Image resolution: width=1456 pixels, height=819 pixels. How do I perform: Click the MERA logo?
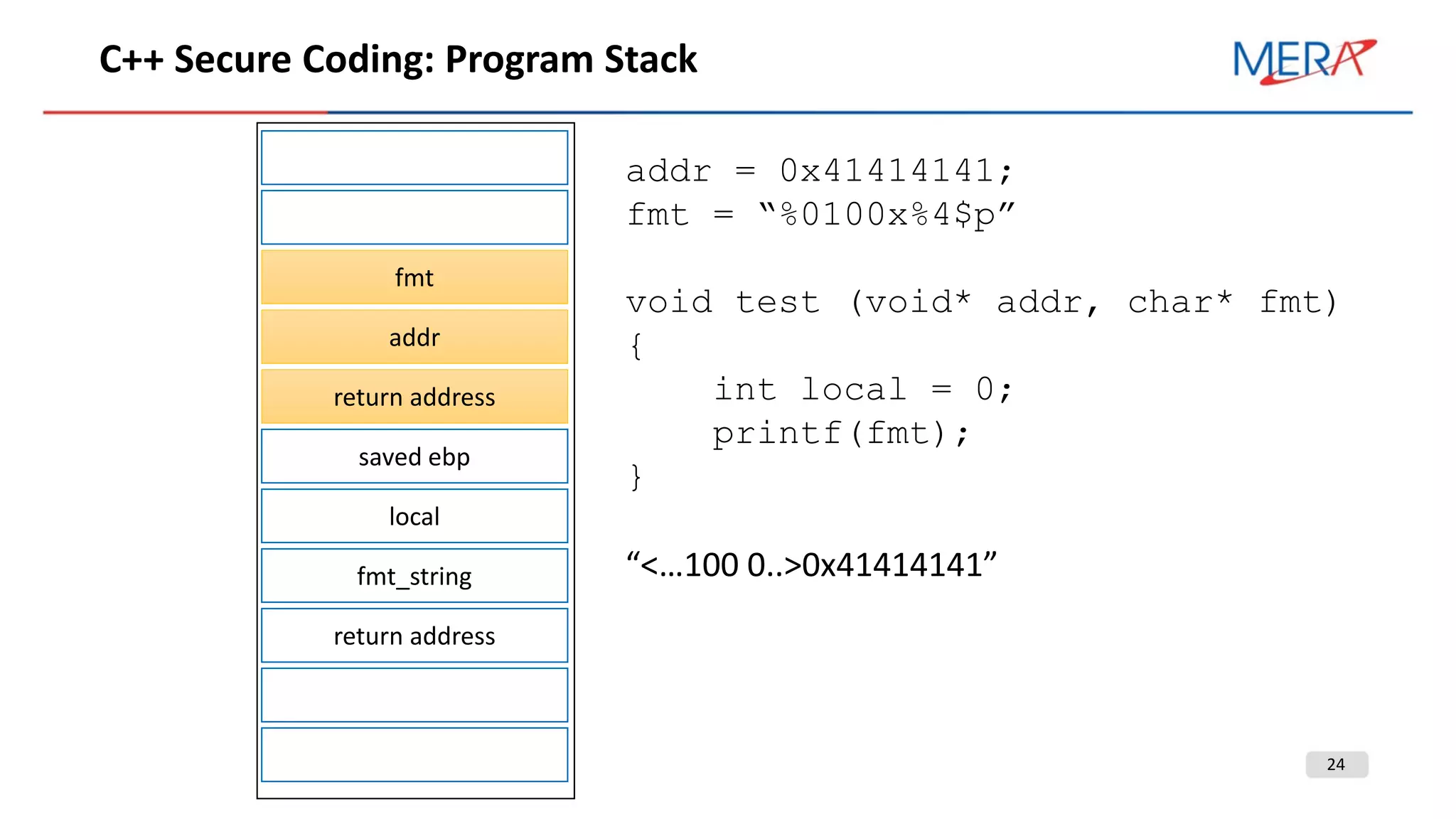tap(1302, 61)
